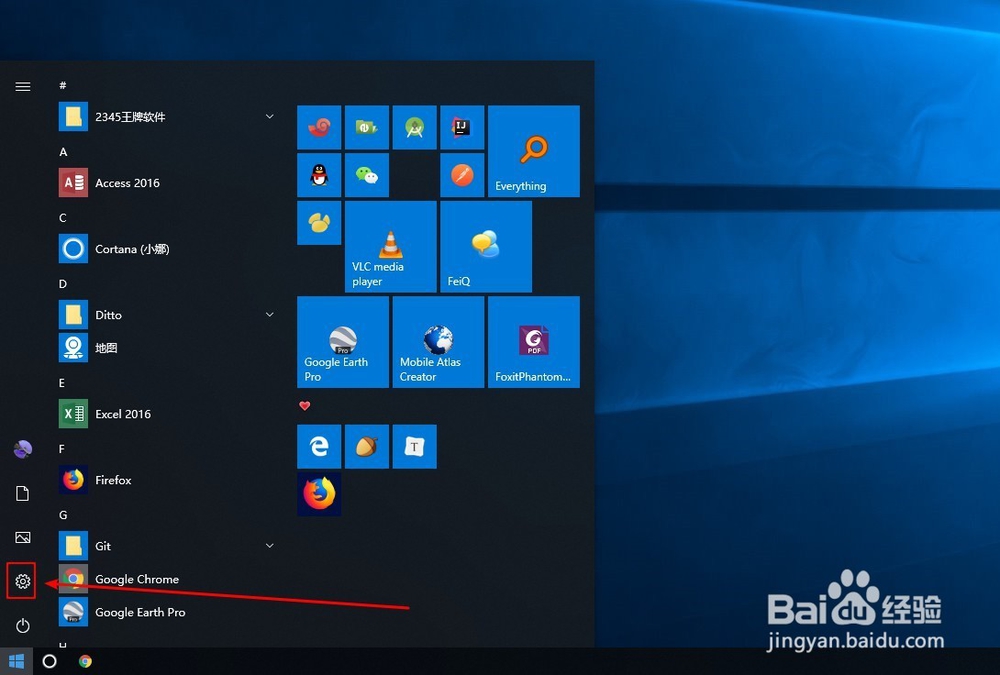Expand the Git folder
Image resolution: width=1000 pixels, height=675 pixels.
[x=168, y=545]
